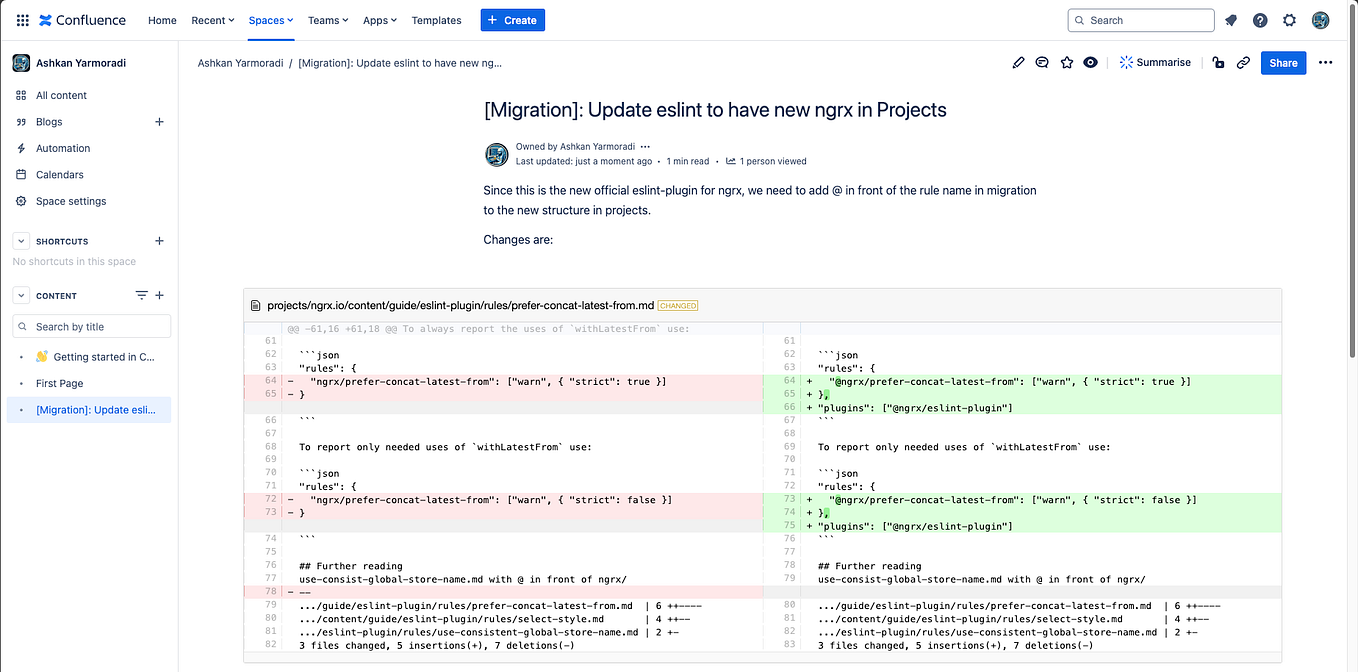Copy the page link using the link icon

pyautogui.click(x=1243, y=62)
